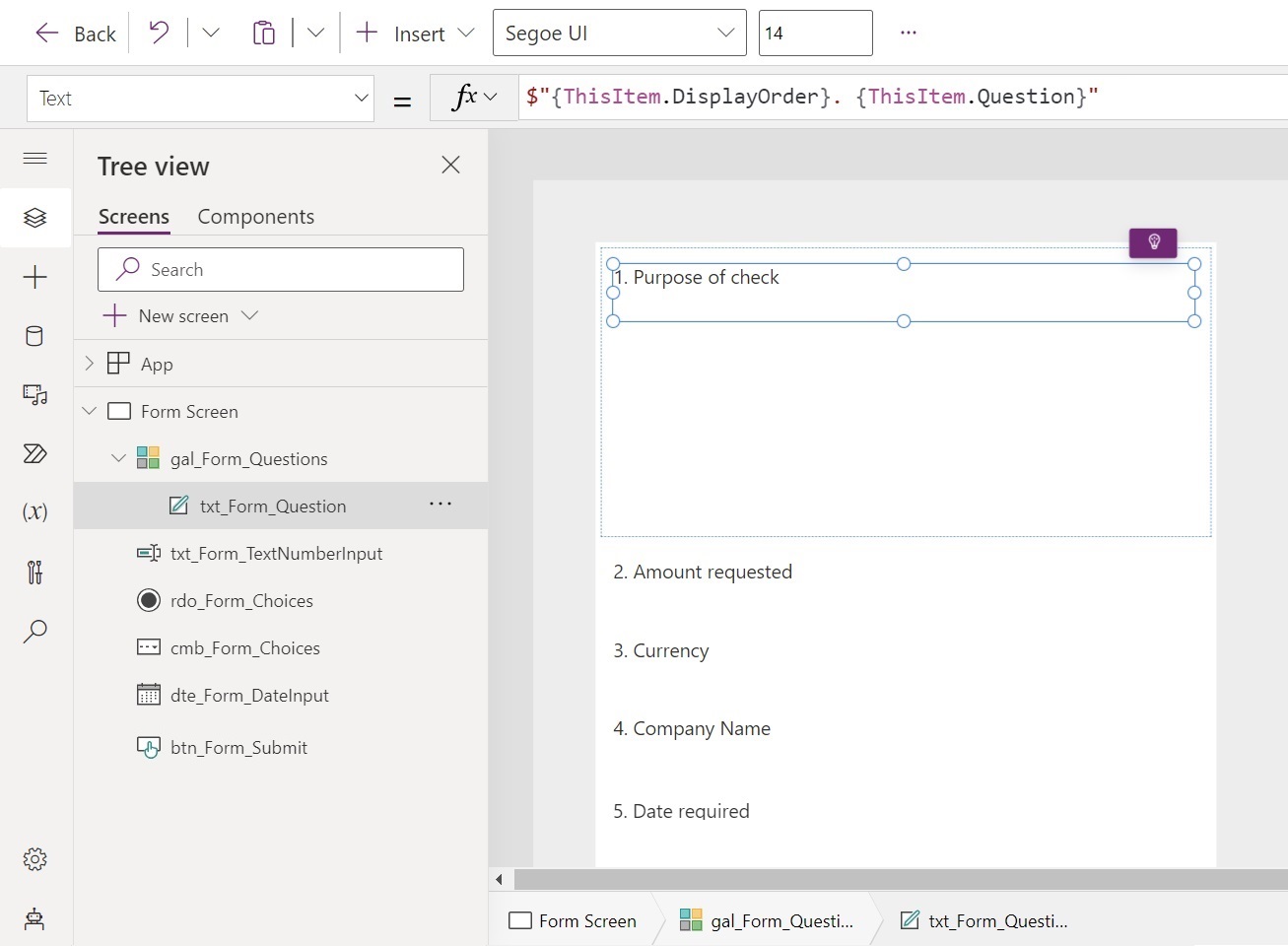Select the btn_Form_Submit control
This screenshot has width=1288, height=946.
239,747
